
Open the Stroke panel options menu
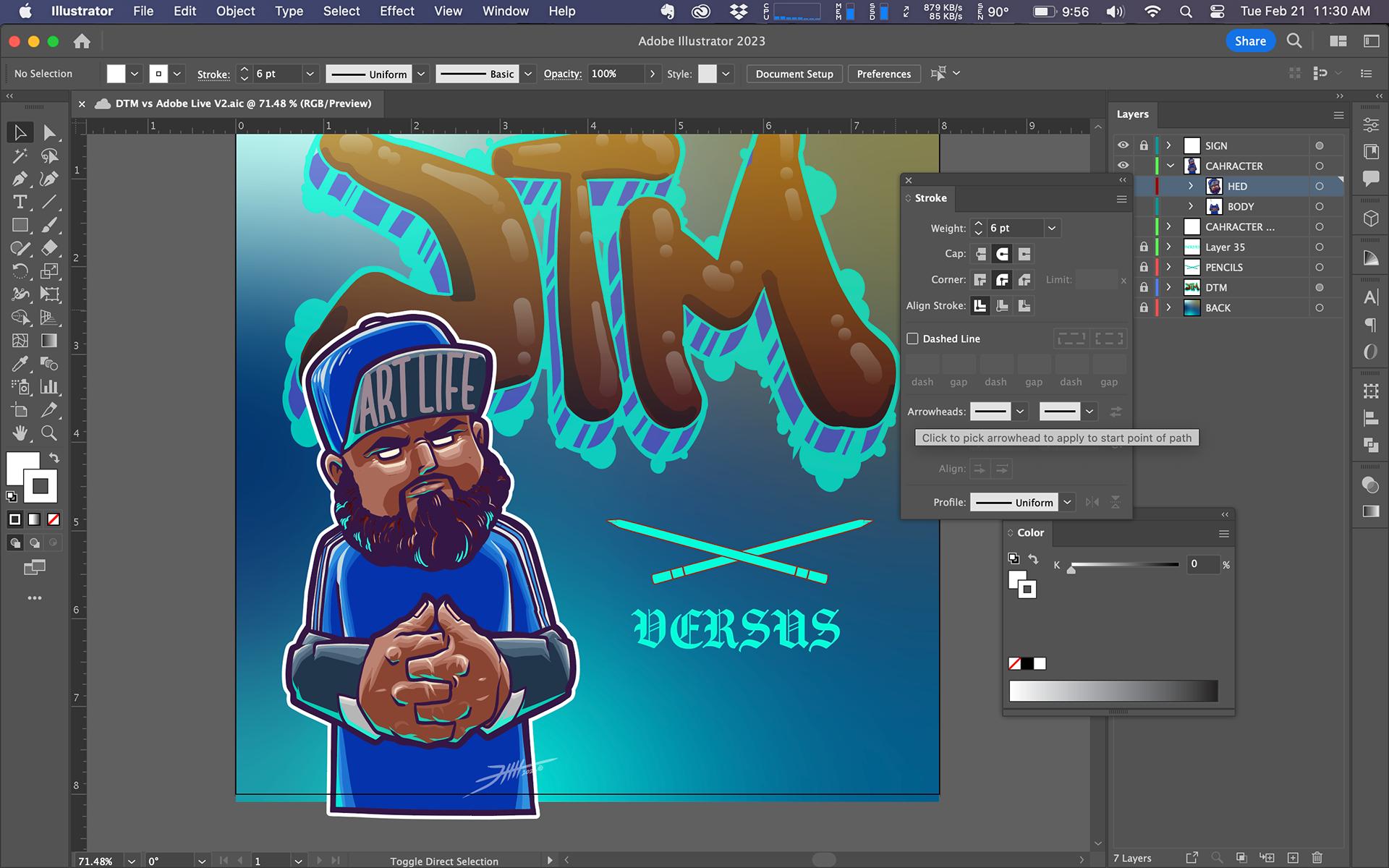(1121, 199)
